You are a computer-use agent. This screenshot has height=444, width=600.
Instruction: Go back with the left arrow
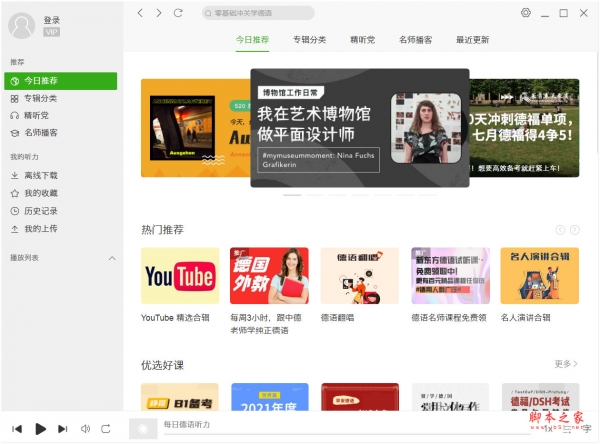click(x=140, y=13)
